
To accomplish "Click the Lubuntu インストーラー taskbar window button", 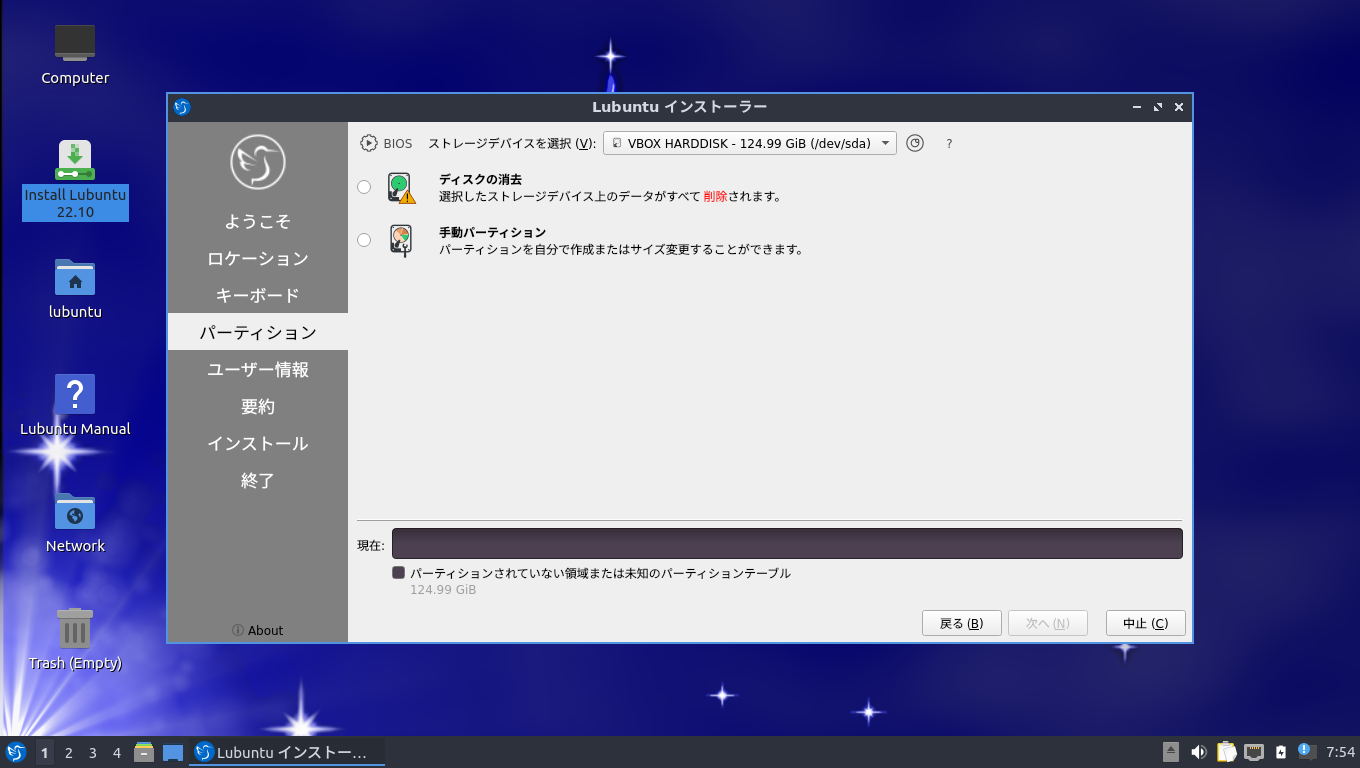I will pyautogui.click(x=287, y=752).
